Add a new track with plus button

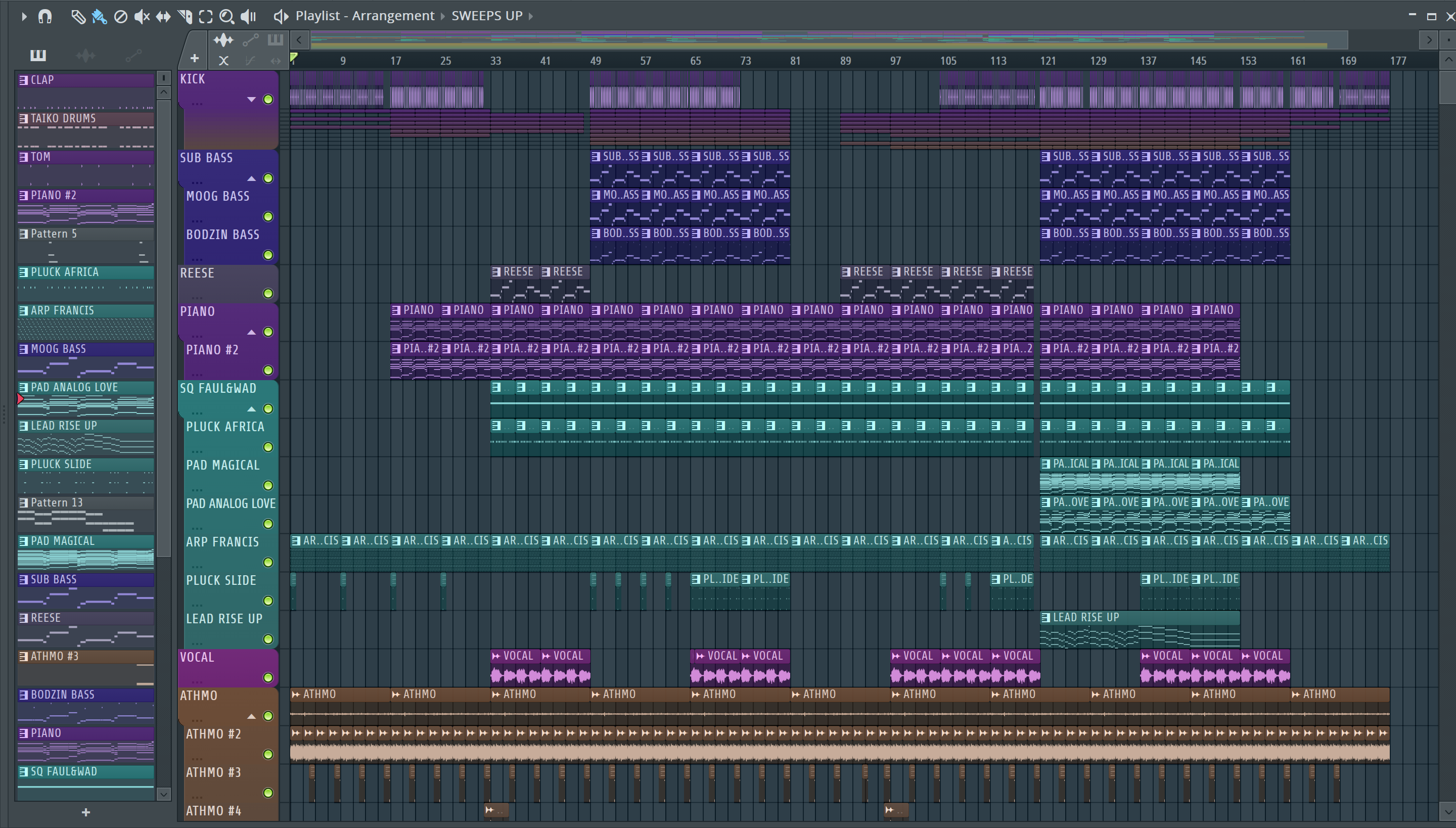pyautogui.click(x=195, y=59)
